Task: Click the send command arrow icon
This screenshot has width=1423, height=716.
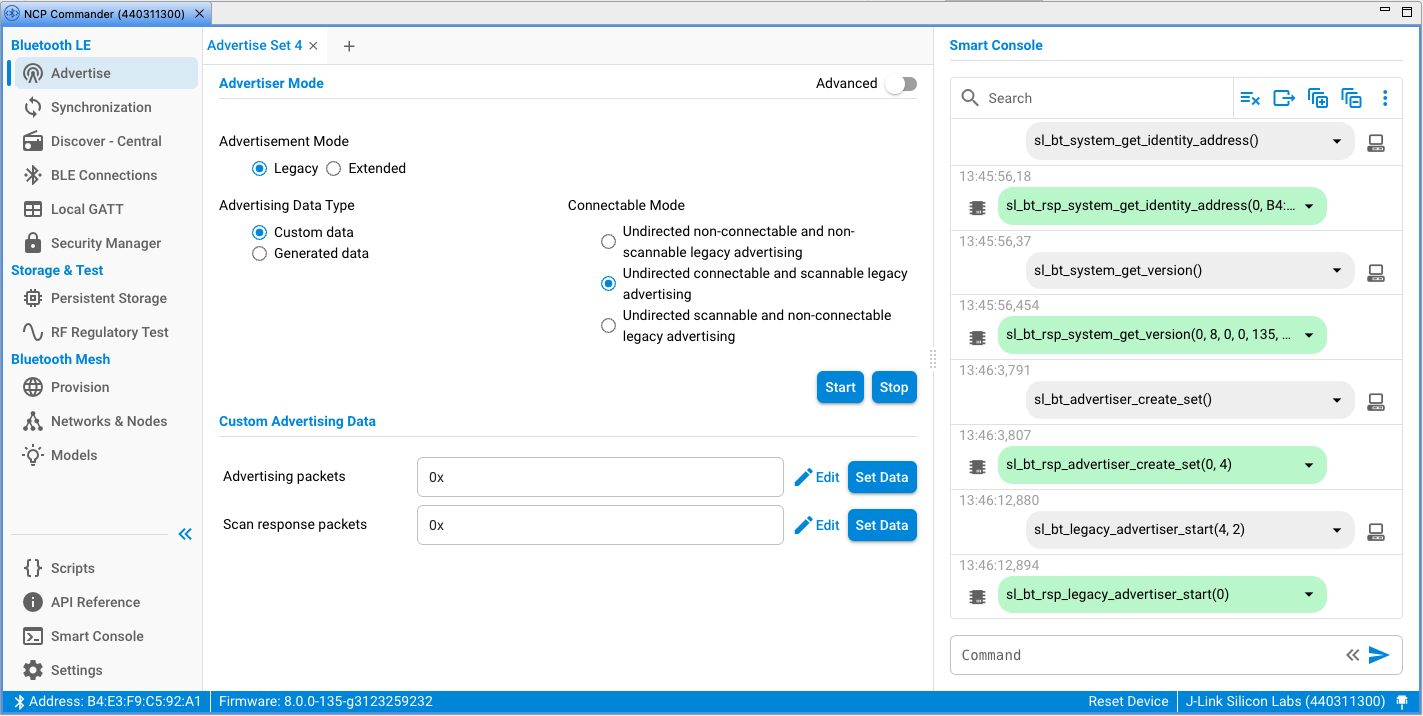Action: point(1379,655)
